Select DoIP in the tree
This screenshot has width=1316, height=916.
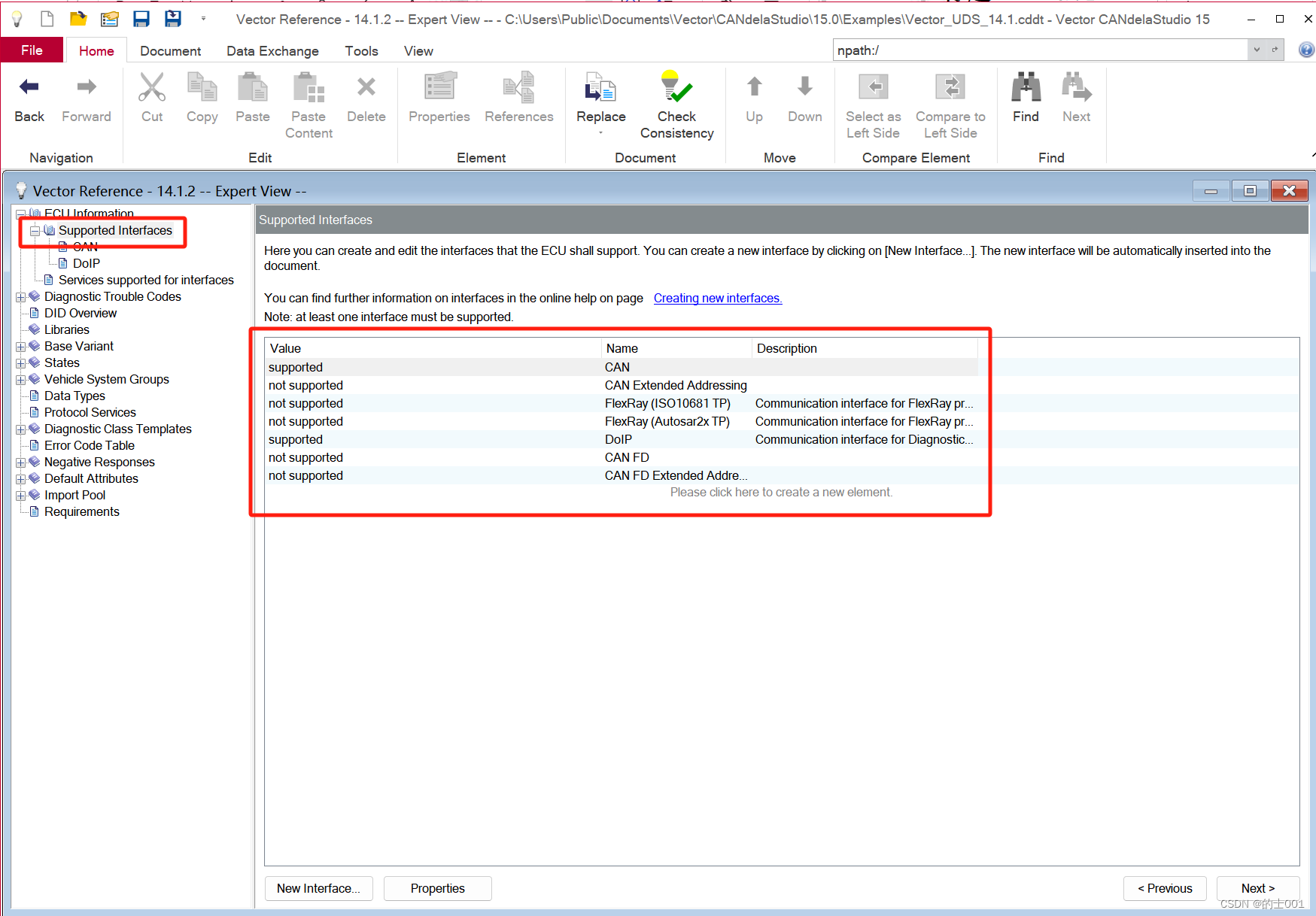point(87,263)
